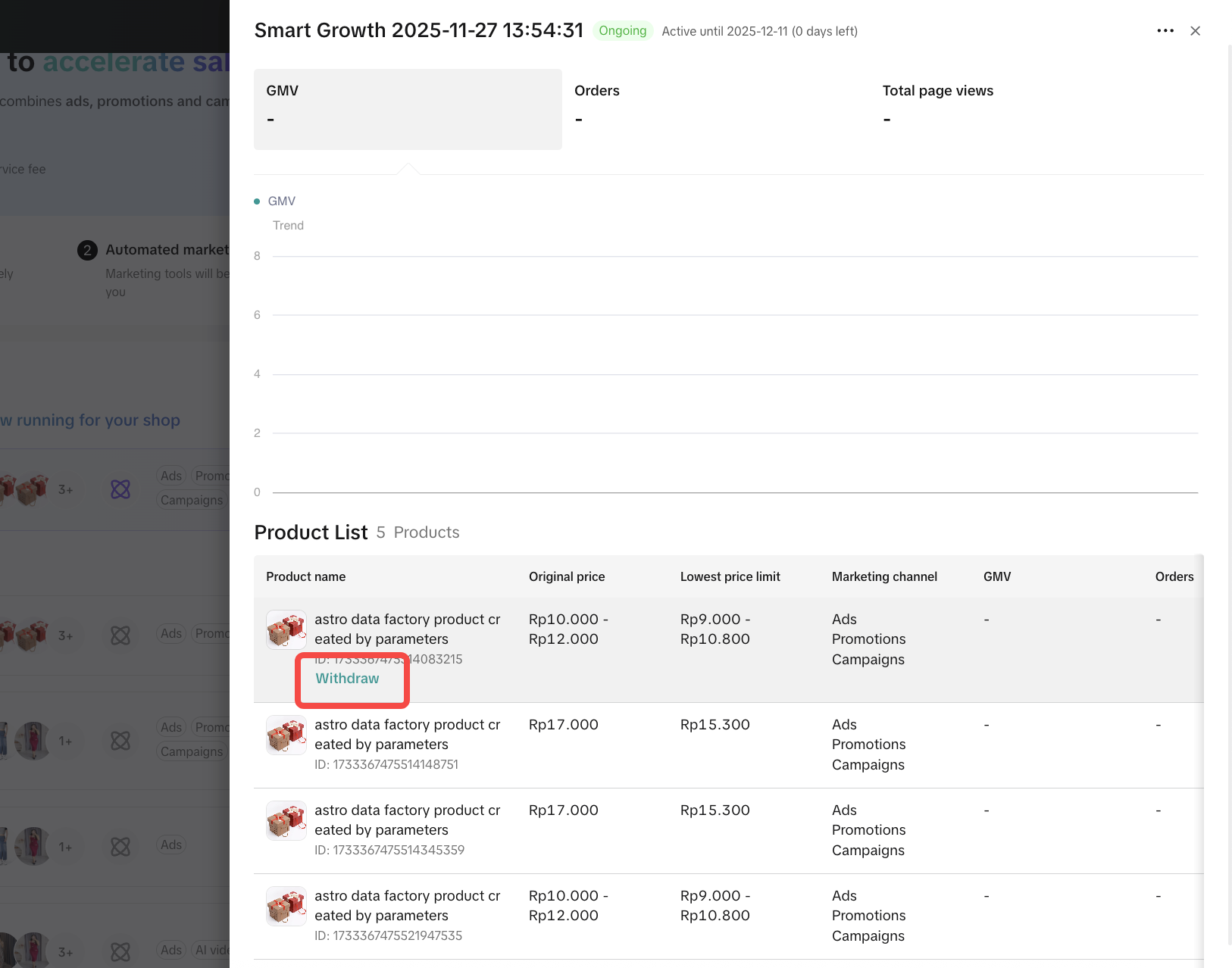Click first product's gift box thumbnail
This screenshot has height=968, width=1232.
[x=286, y=630]
